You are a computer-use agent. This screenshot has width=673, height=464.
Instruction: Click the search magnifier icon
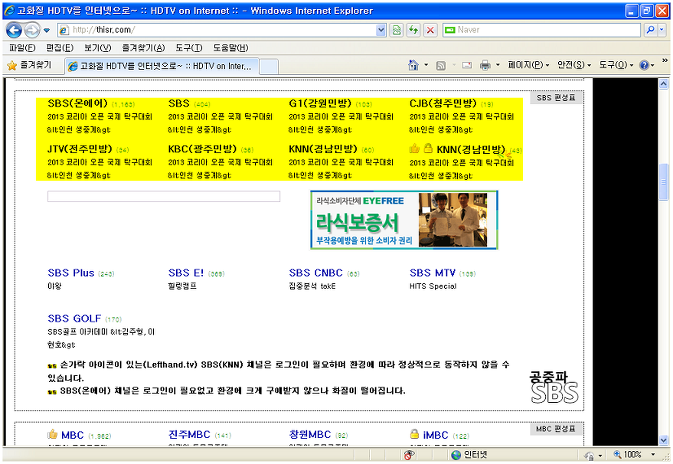650,30
